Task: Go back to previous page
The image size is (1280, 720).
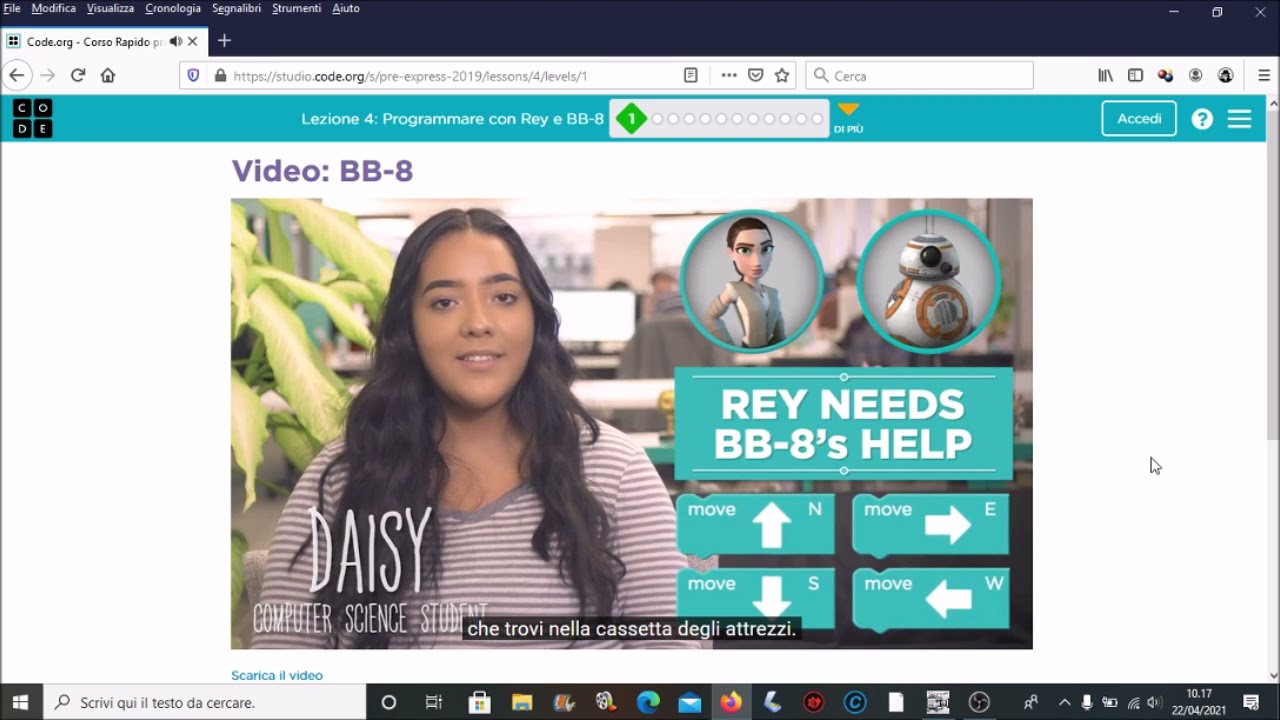Action: click(x=16, y=75)
